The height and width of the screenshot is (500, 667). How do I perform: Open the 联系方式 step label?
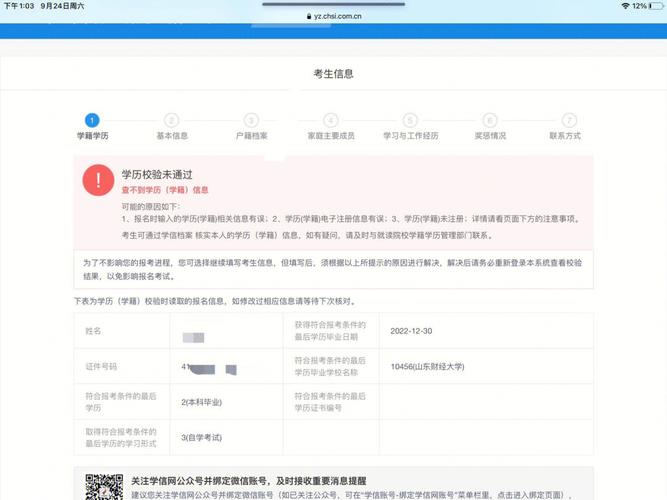tap(565, 136)
